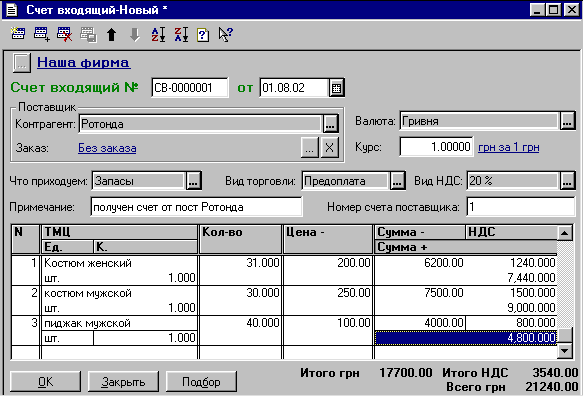
Task: Click the НДС column header
Action: [x=511, y=232]
